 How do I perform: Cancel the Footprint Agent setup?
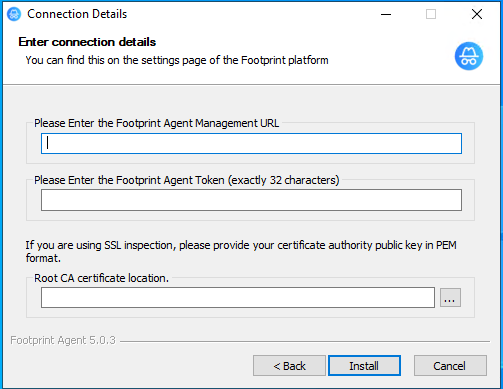coord(450,366)
